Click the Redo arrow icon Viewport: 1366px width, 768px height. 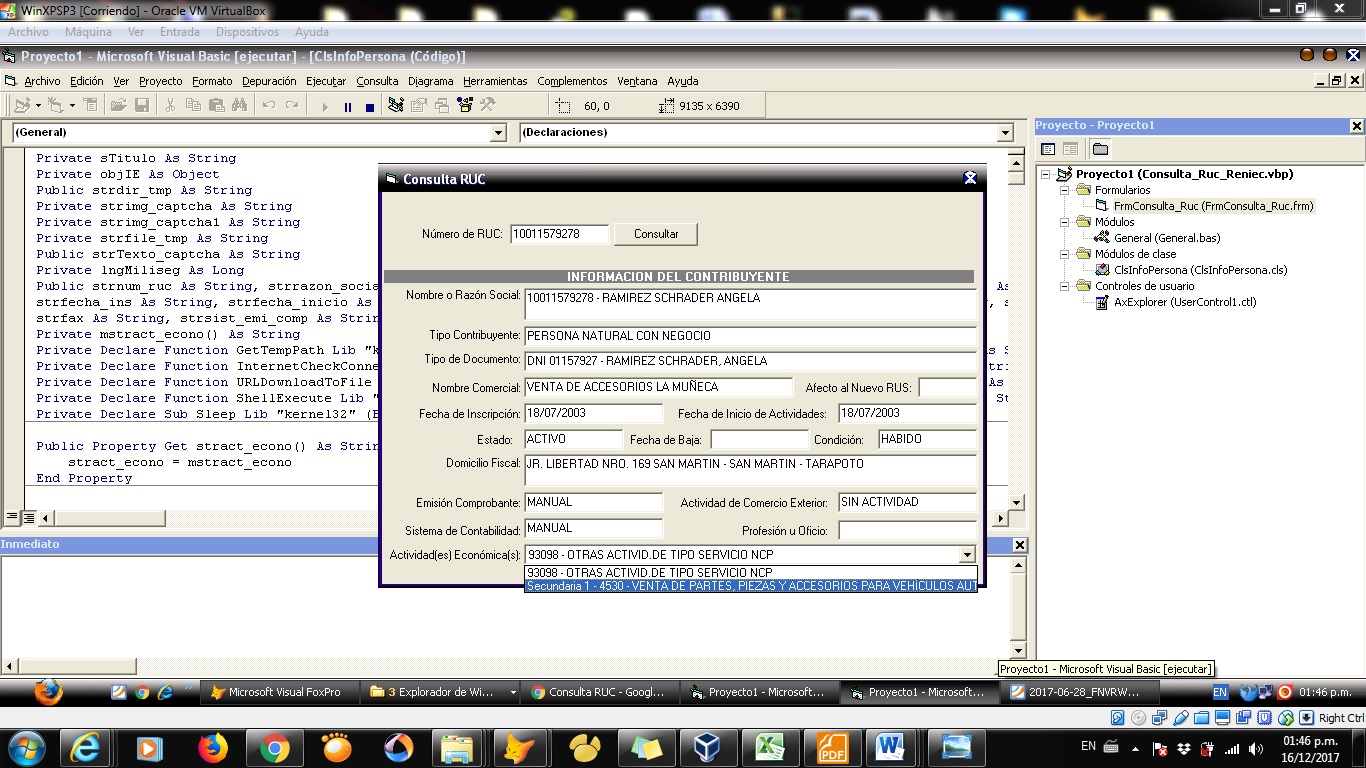click(291, 105)
